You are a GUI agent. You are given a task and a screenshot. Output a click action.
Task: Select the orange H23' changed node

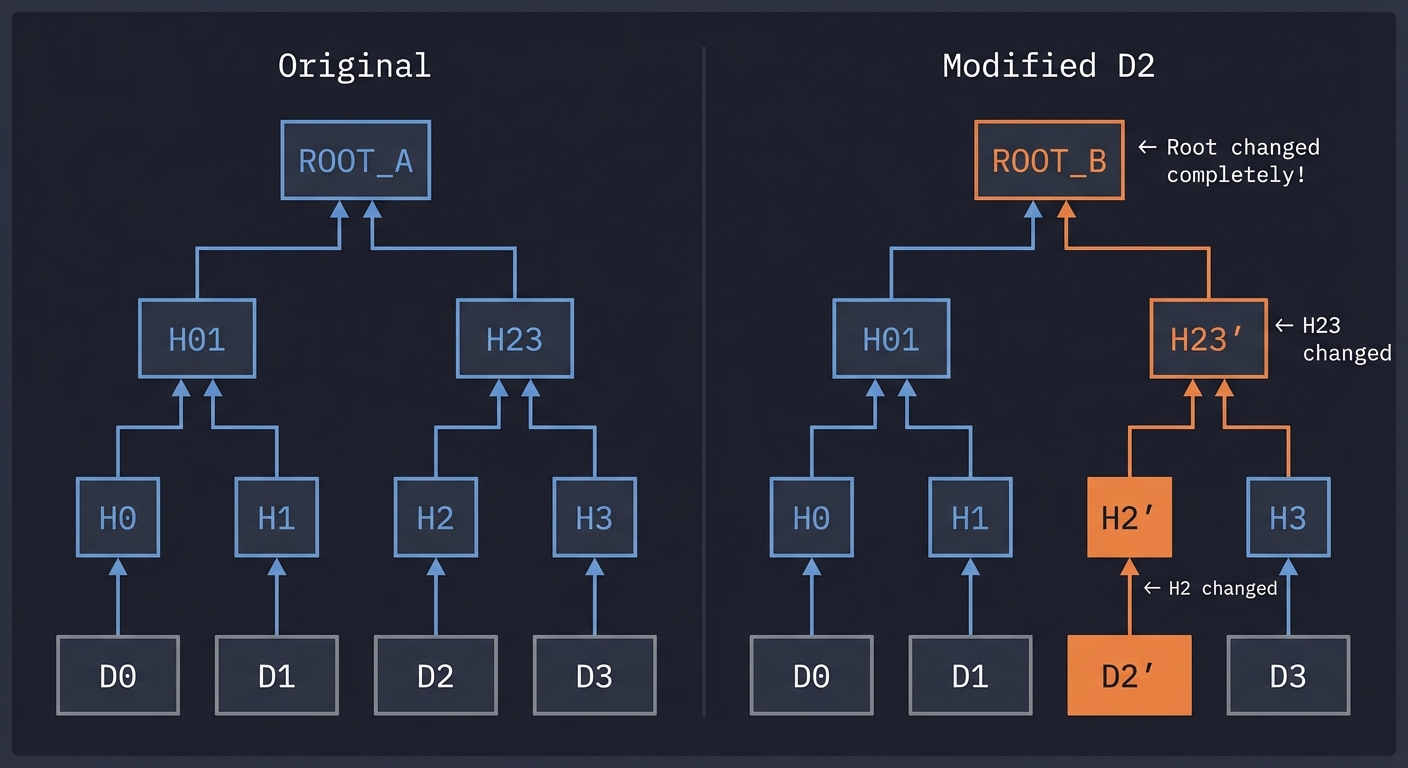1207,338
